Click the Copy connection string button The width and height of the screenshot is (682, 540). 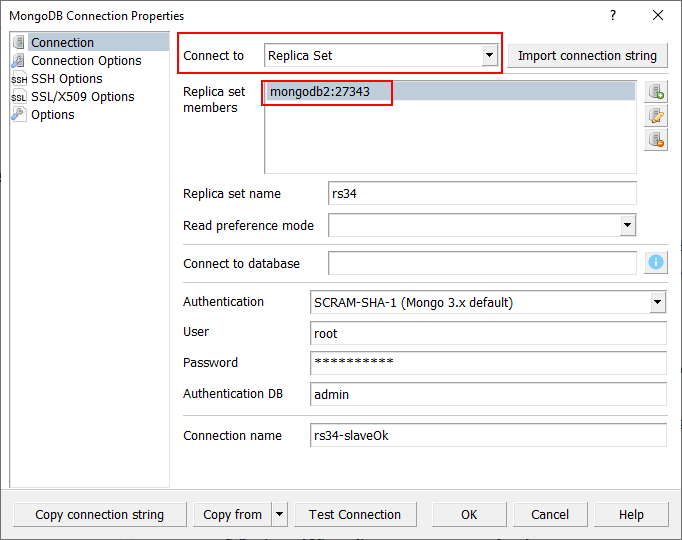tap(99, 515)
